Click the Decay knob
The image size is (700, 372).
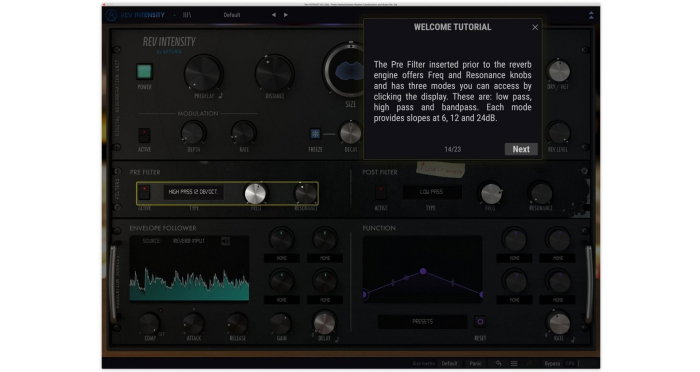point(350,133)
